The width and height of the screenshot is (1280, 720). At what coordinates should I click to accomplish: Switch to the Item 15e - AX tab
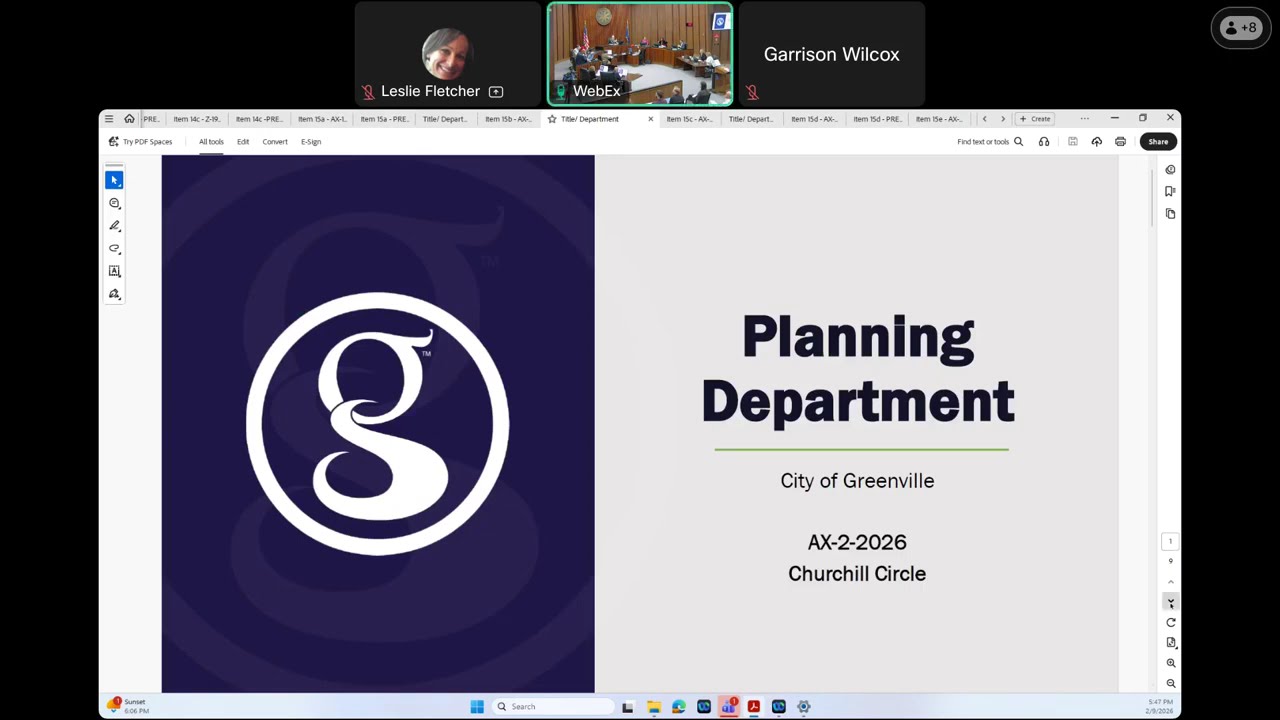(x=938, y=119)
